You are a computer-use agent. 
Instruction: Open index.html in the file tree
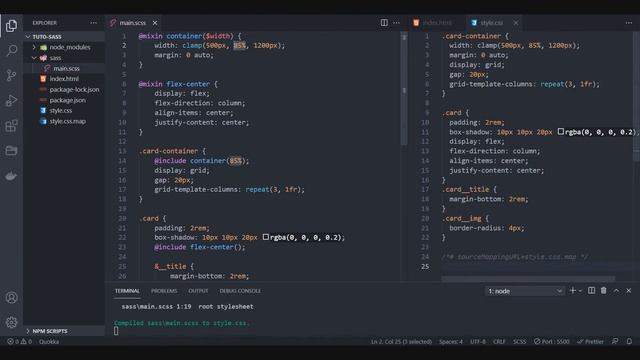click(x=64, y=79)
